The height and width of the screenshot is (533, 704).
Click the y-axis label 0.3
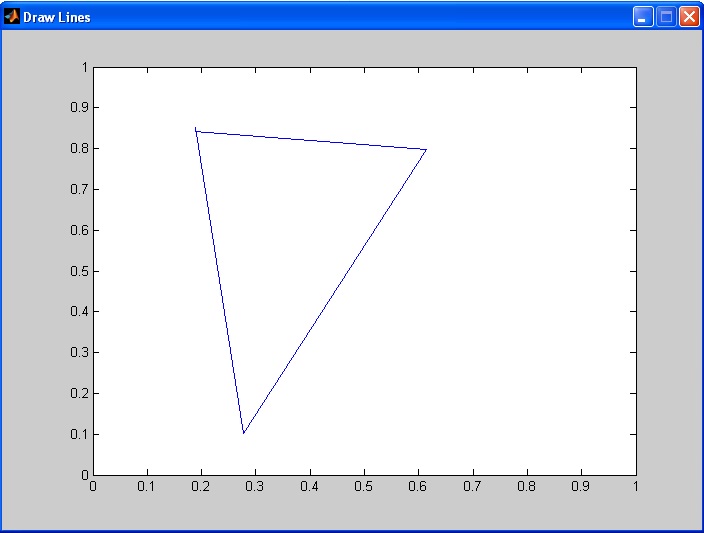[x=79, y=352]
